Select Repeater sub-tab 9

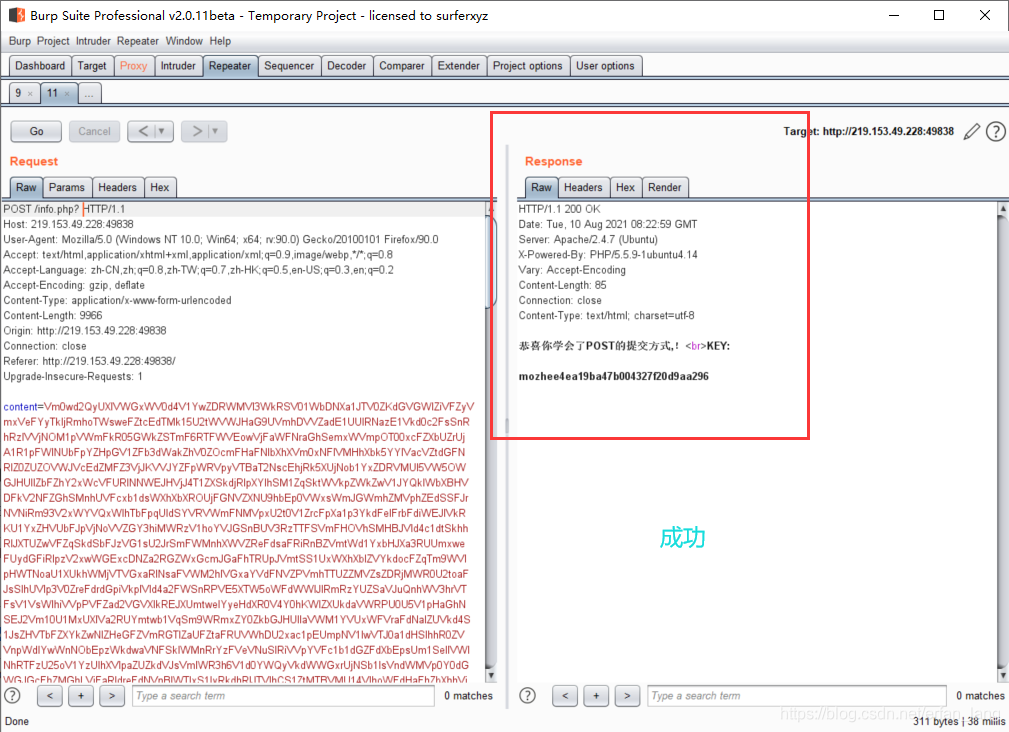(x=18, y=93)
